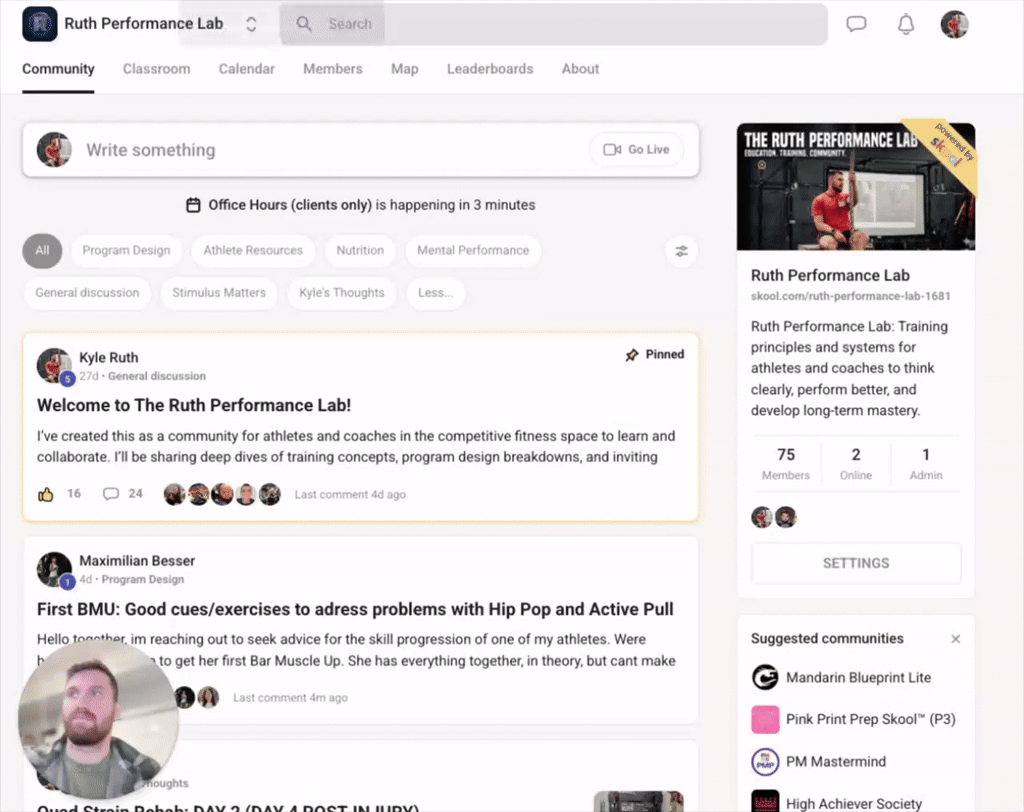
Task: Select the Mandarin Blueprint Lite community icon
Action: tap(764, 677)
